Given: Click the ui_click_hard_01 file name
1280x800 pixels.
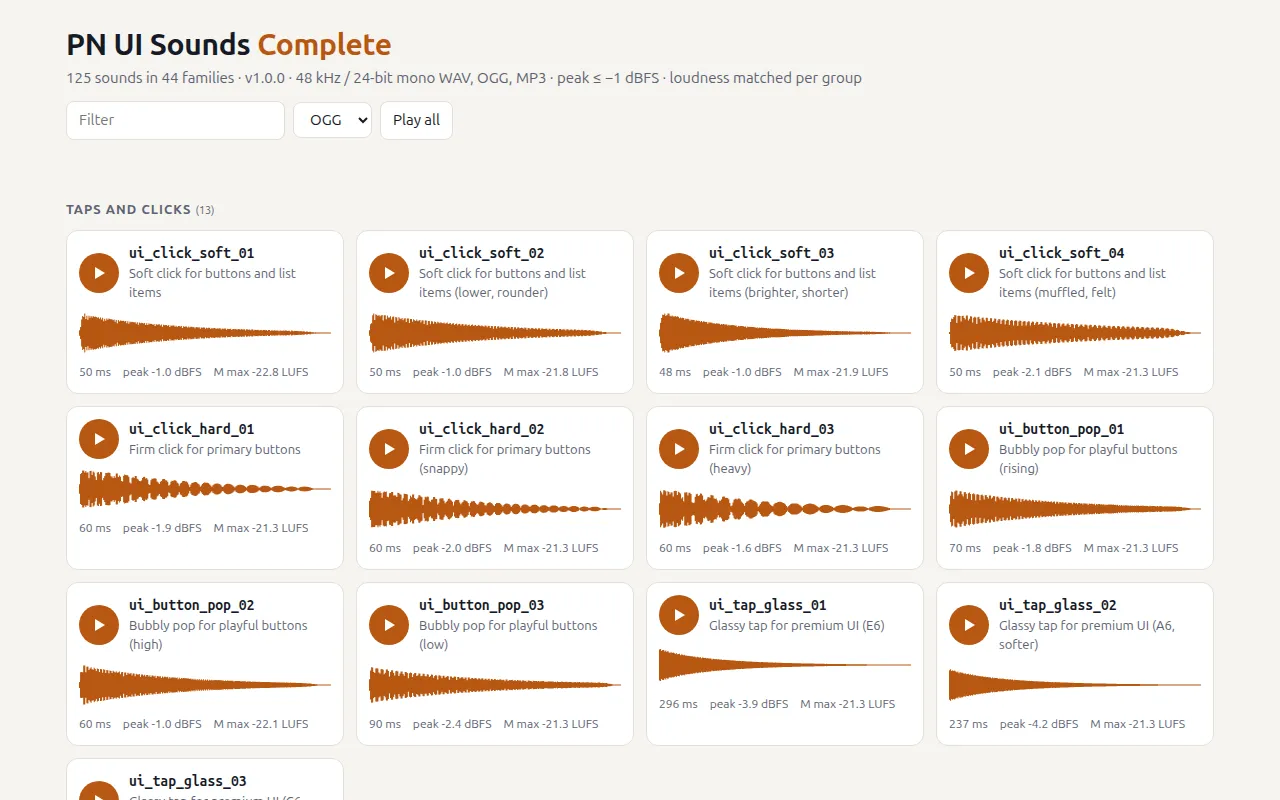Looking at the screenshot, I should [x=192, y=429].
